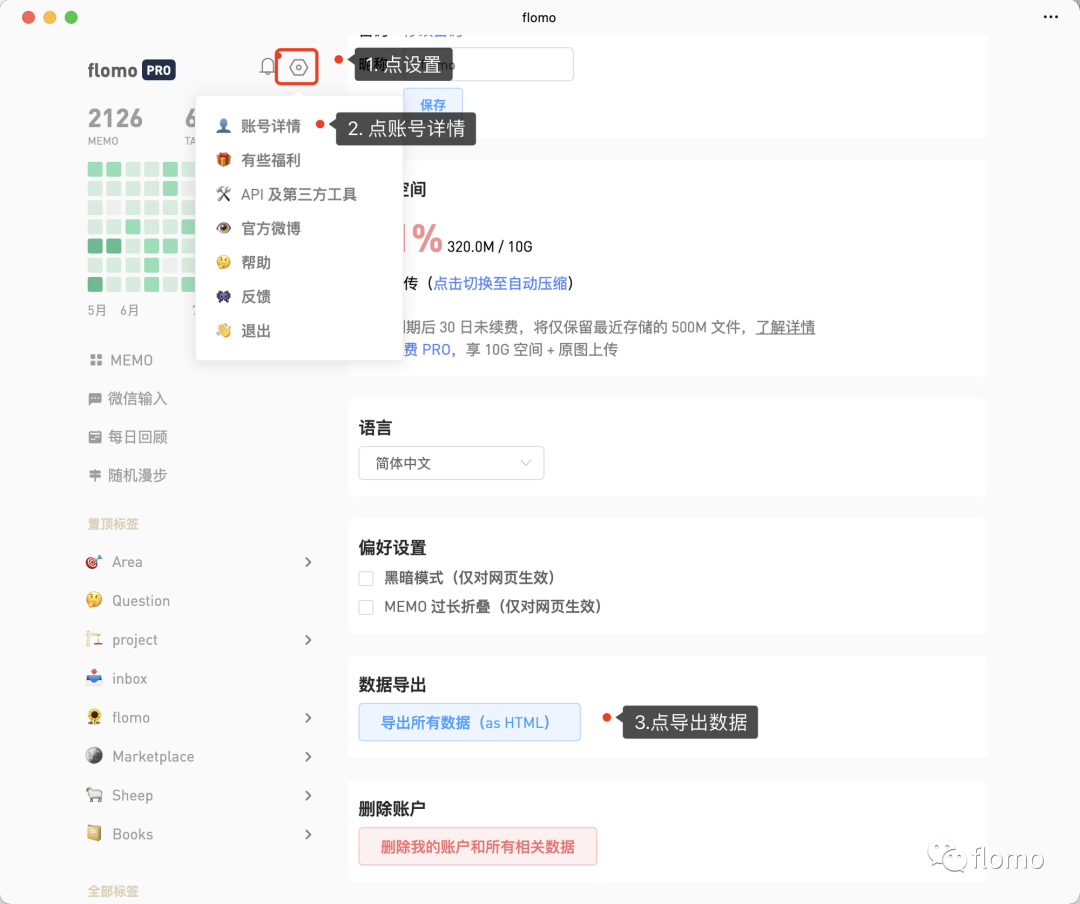
Task: Click 导出所有数据 (as HTML) button
Action: (x=470, y=722)
